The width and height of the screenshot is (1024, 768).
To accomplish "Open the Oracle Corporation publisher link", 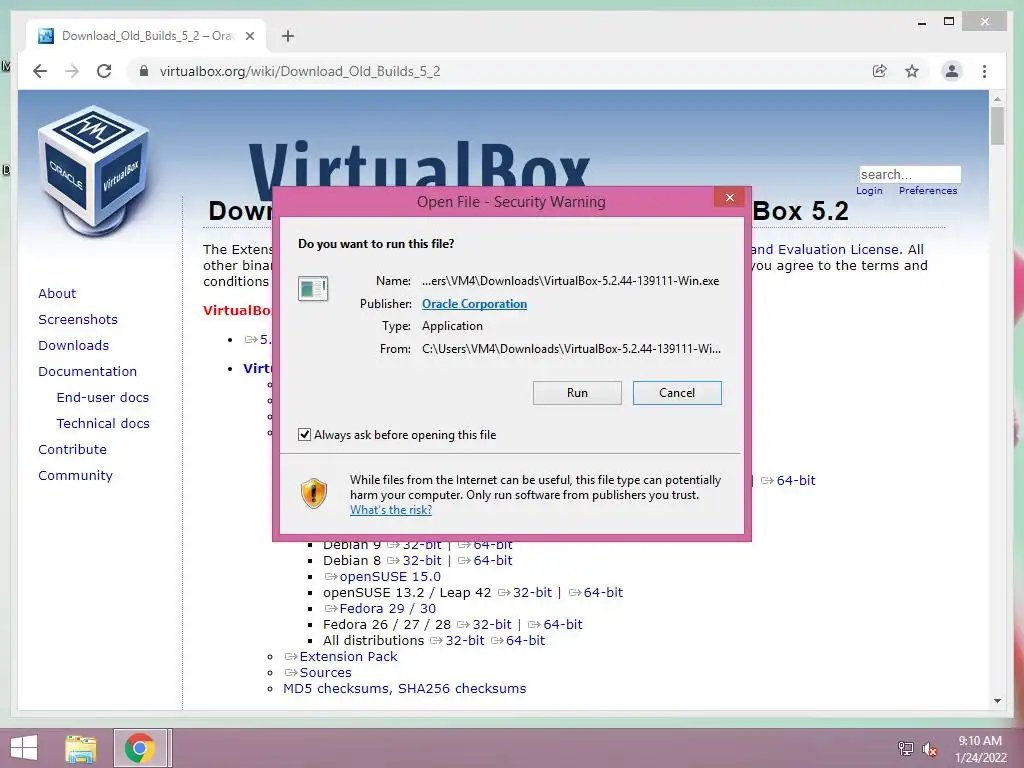I will (x=474, y=304).
